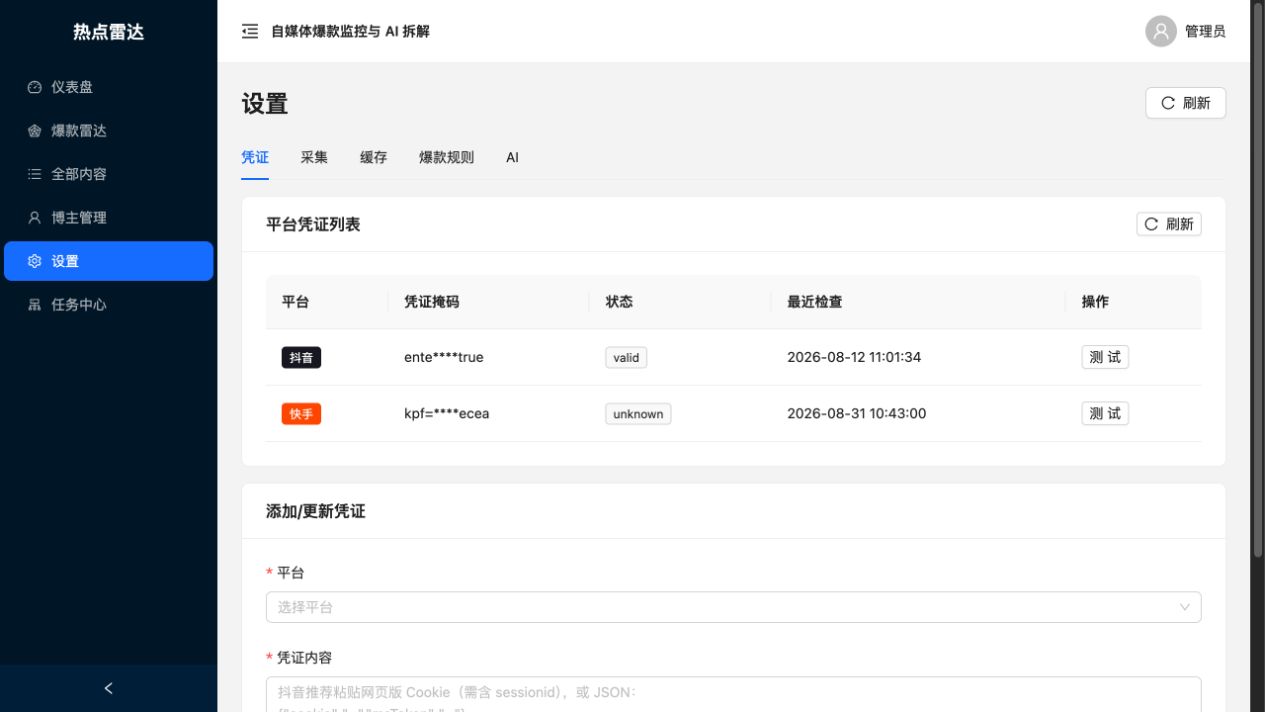This screenshot has width=1265, height=712.
Task: Click timestamp 2026-08-12 11:01:34
Action: pos(854,357)
